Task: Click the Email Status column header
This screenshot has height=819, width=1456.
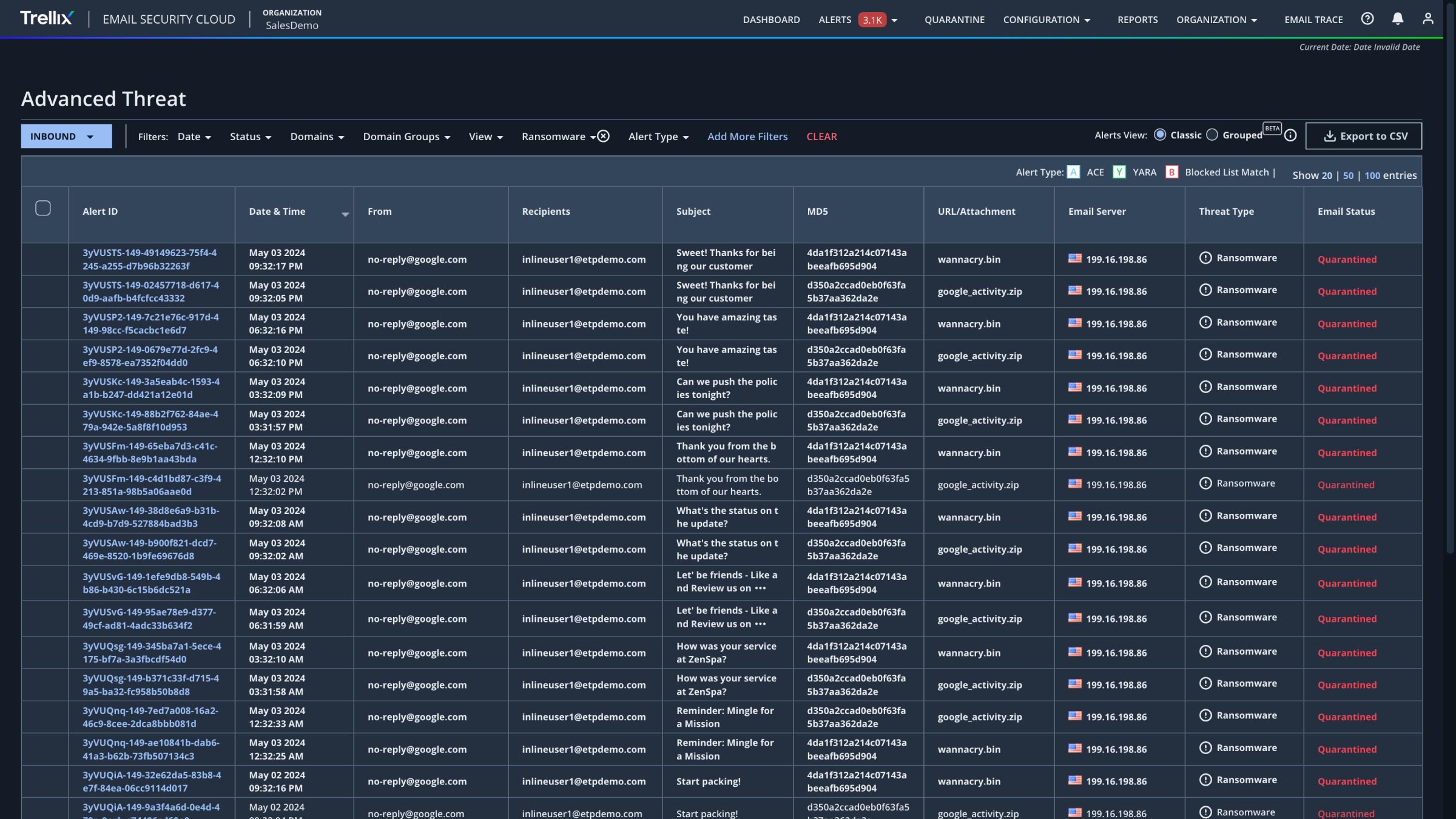Action: pos(1346,211)
